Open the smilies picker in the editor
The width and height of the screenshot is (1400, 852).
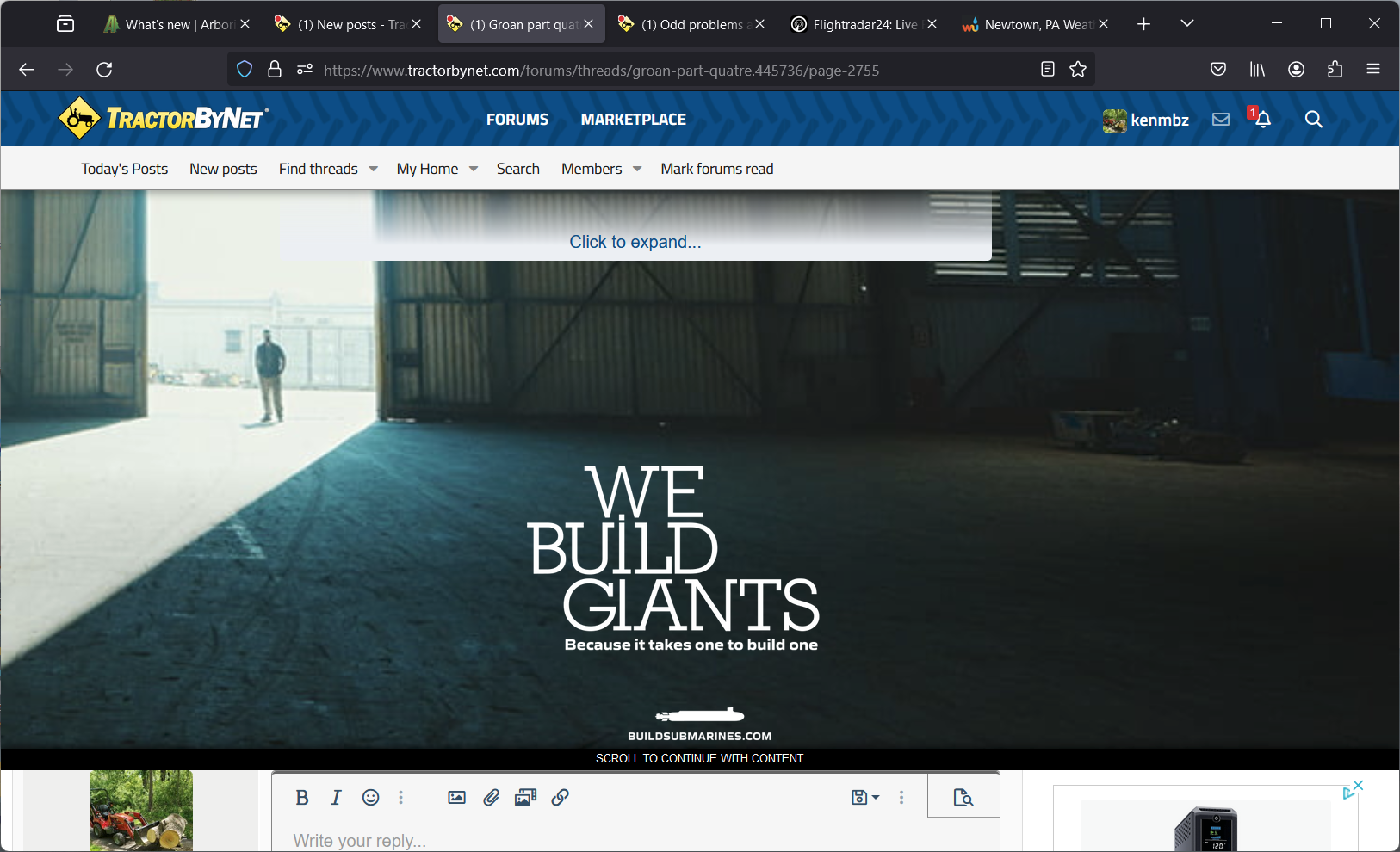(x=370, y=798)
